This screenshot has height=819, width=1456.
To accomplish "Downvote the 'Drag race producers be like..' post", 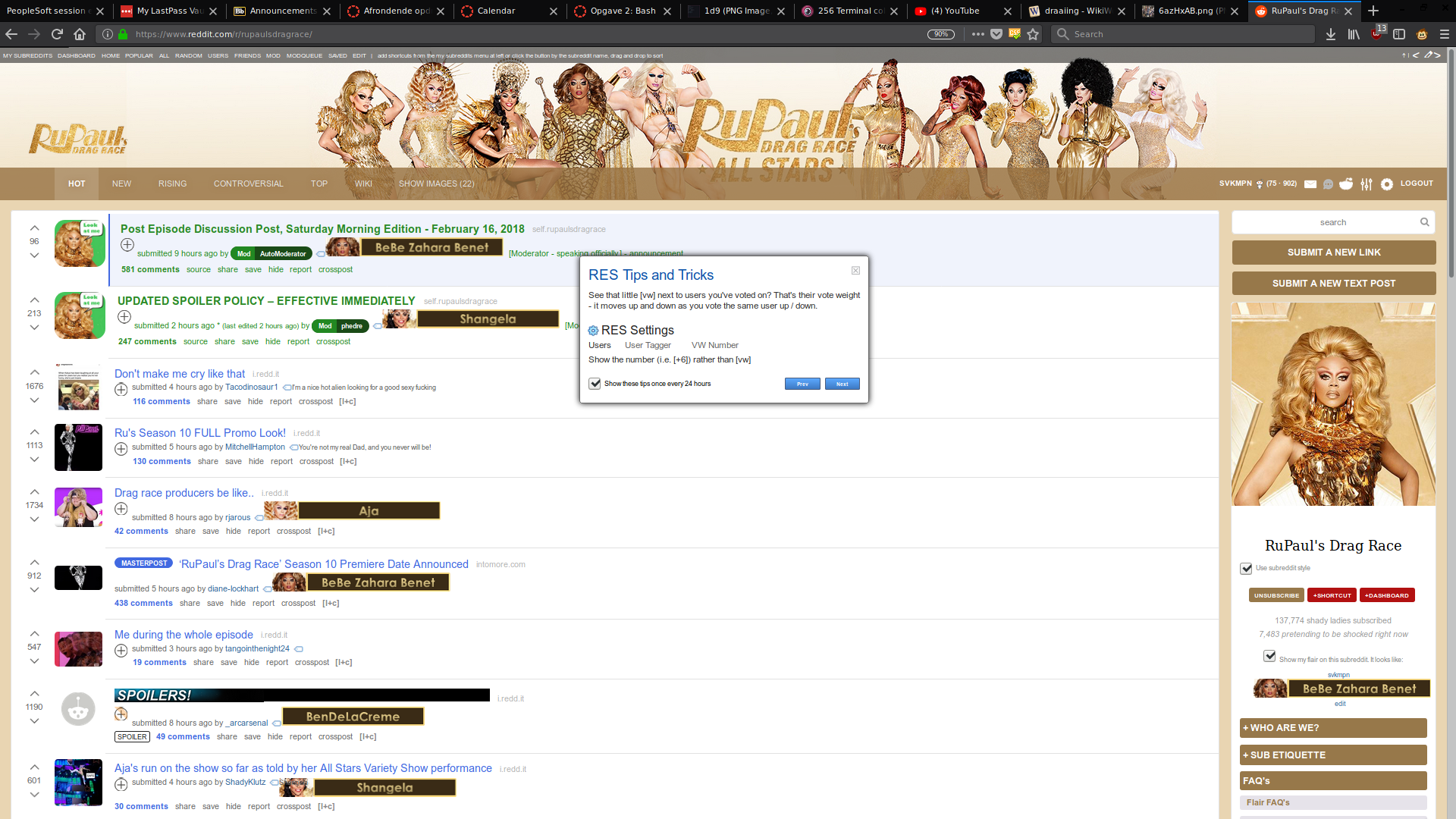I will [34, 519].
